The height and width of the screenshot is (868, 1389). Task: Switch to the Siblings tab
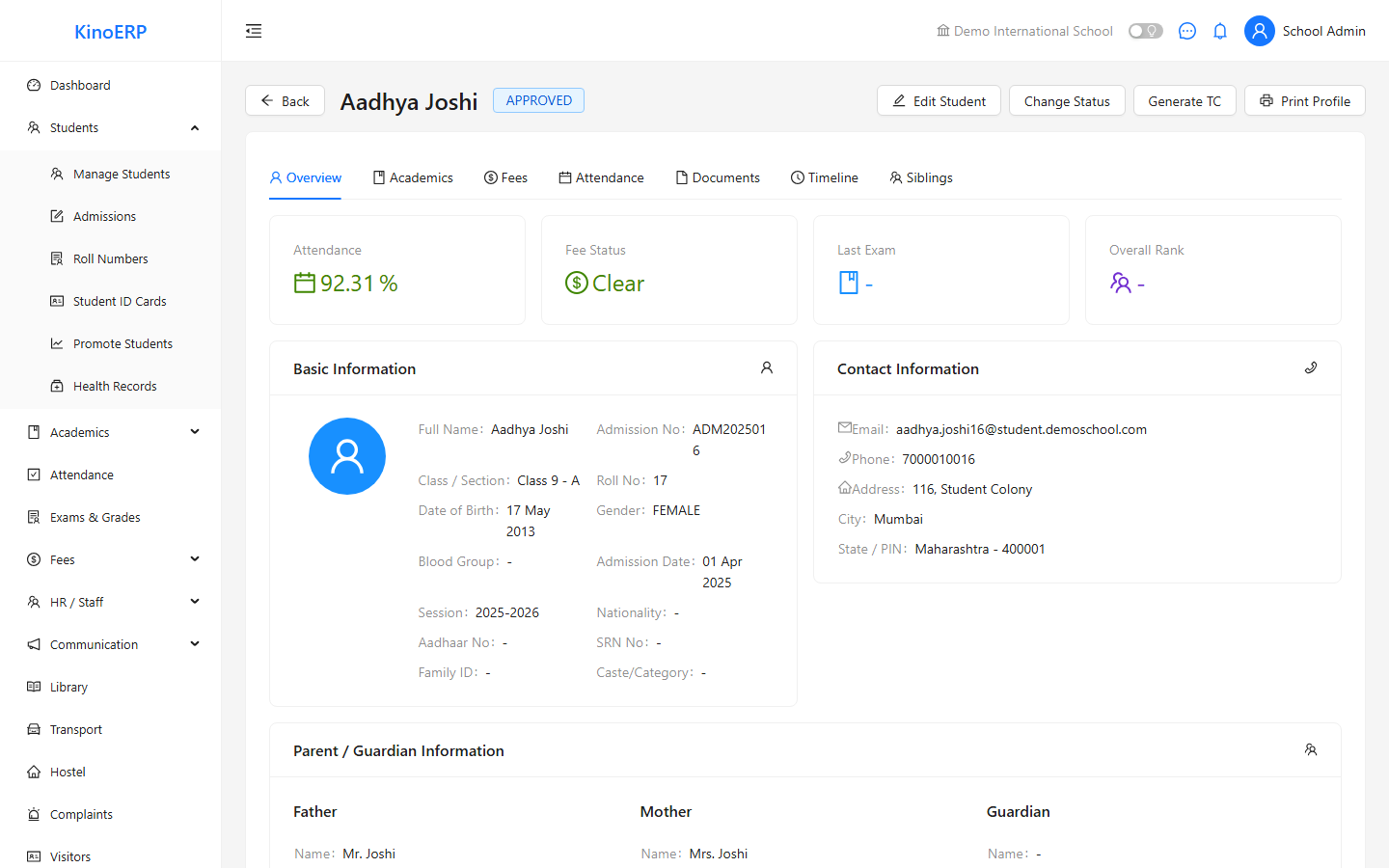click(921, 177)
